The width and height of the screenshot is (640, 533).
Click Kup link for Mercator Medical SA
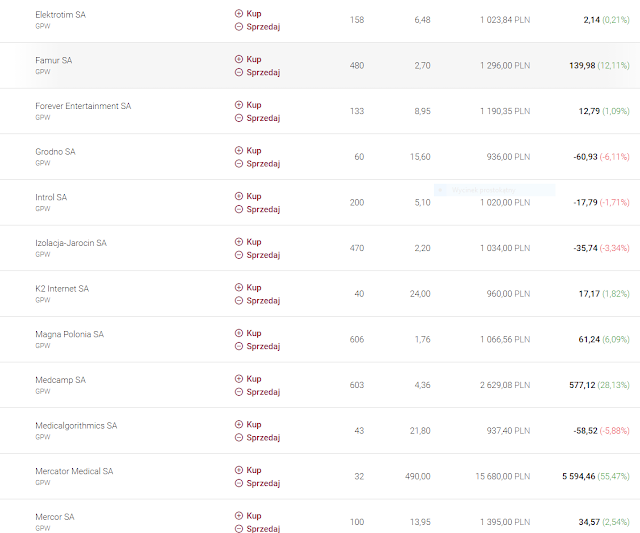[x=253, y=471]
